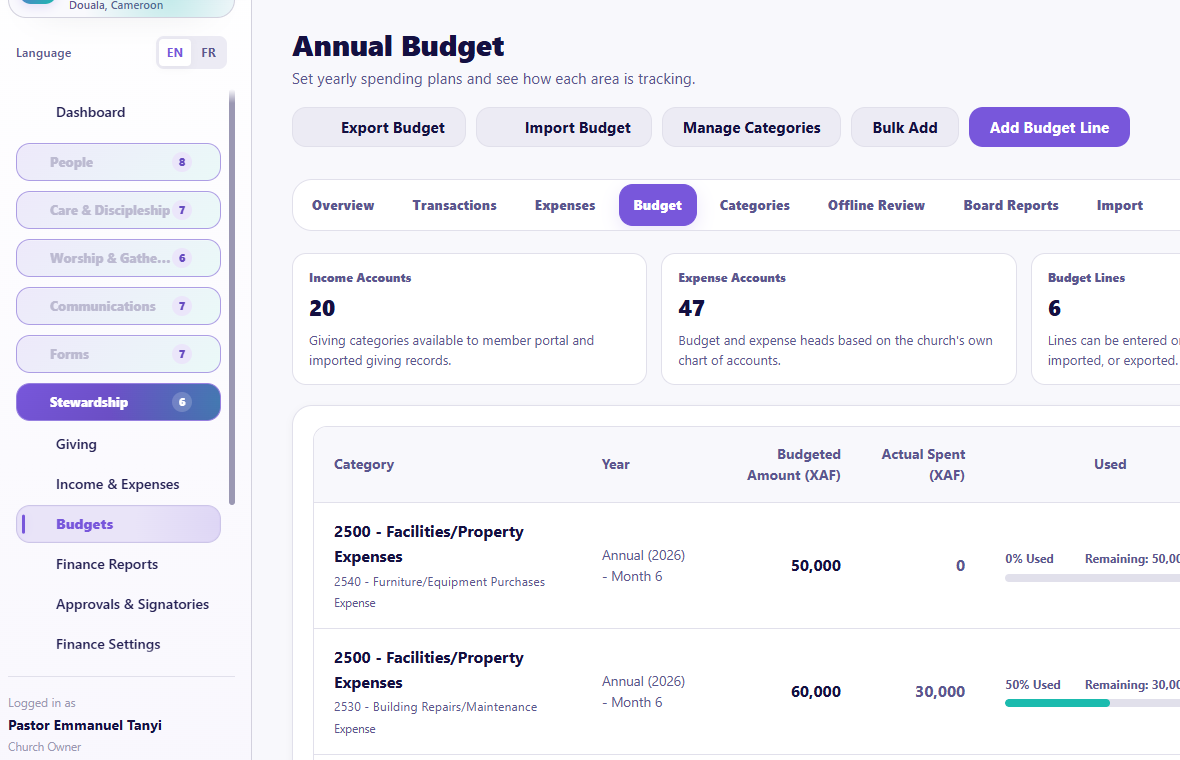Click the 0% Used progress bar
This screenshot has height=760, width=1180.
[x=1092, y=578]
